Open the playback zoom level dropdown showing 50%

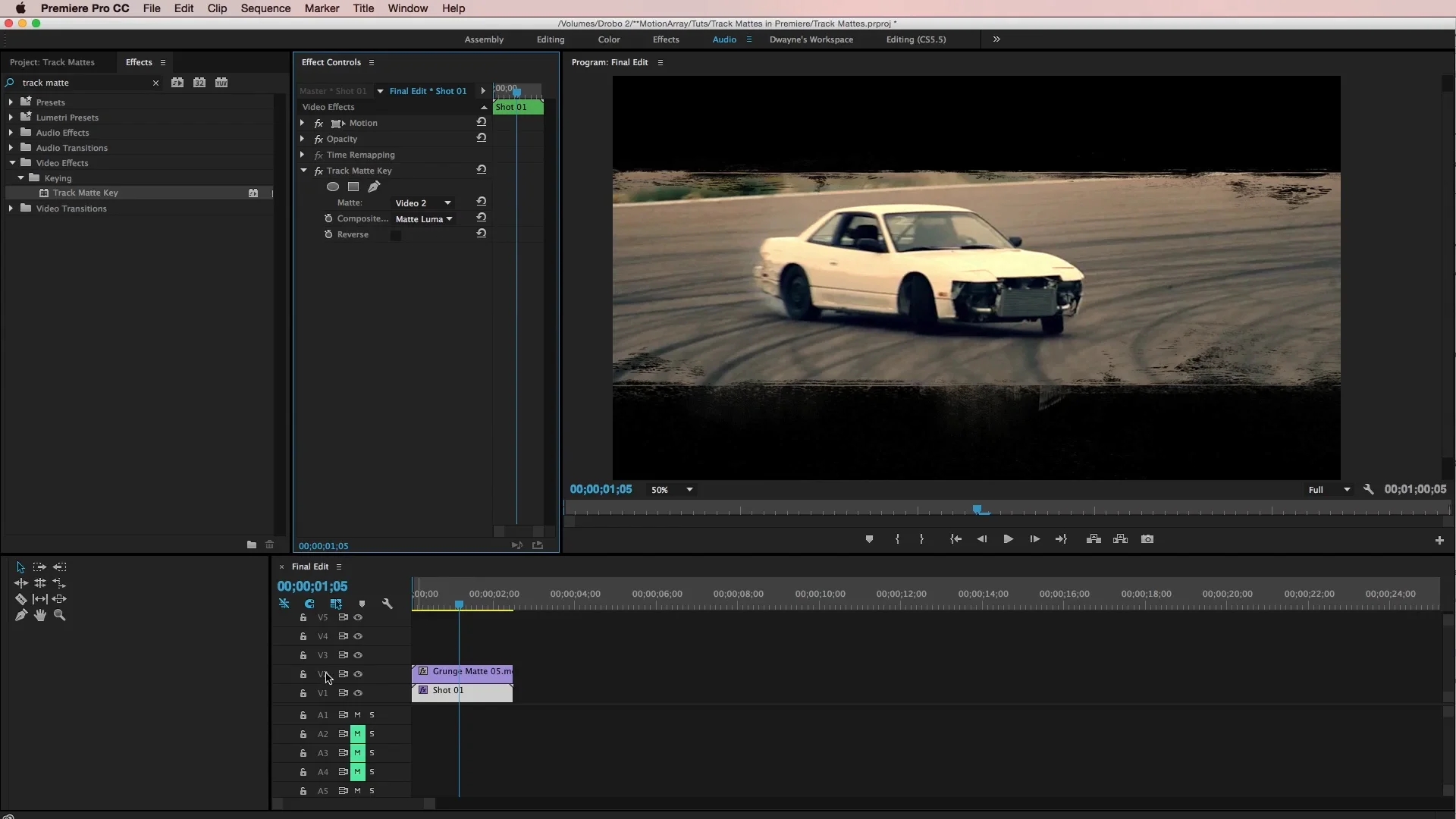pyautogui.click(x=671, y=490)
